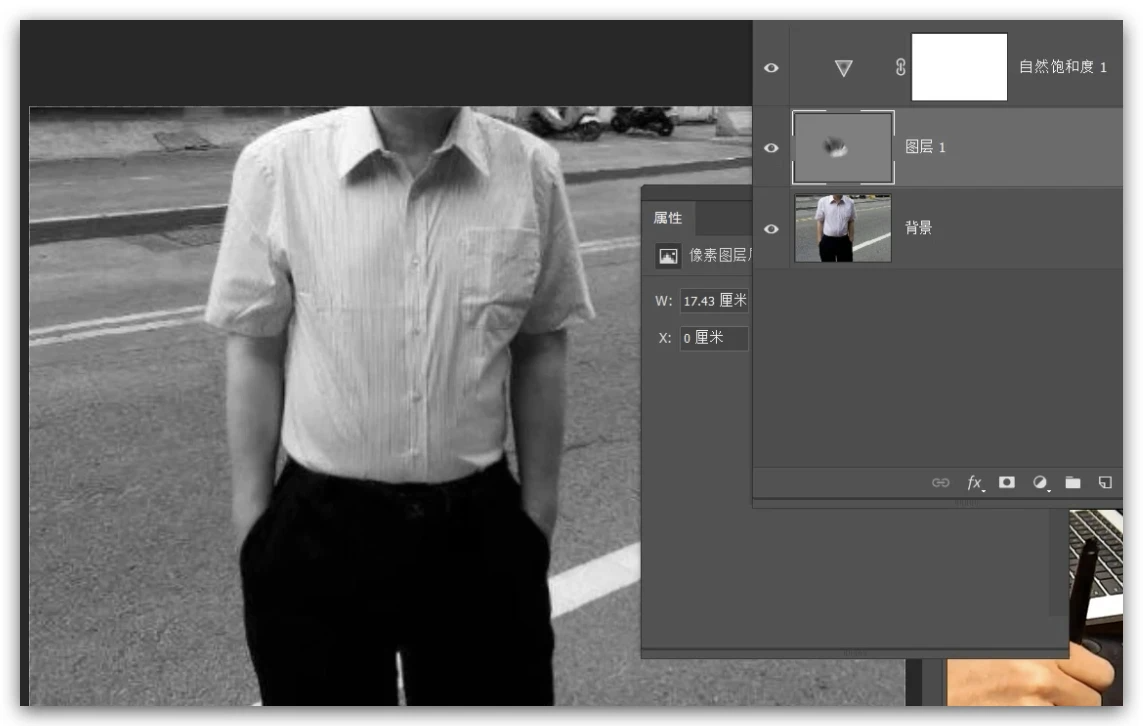The image size is (1143, 726).
Task: Hide the 自然饱和度 1 adjustment layer
Action: [771, 68]
